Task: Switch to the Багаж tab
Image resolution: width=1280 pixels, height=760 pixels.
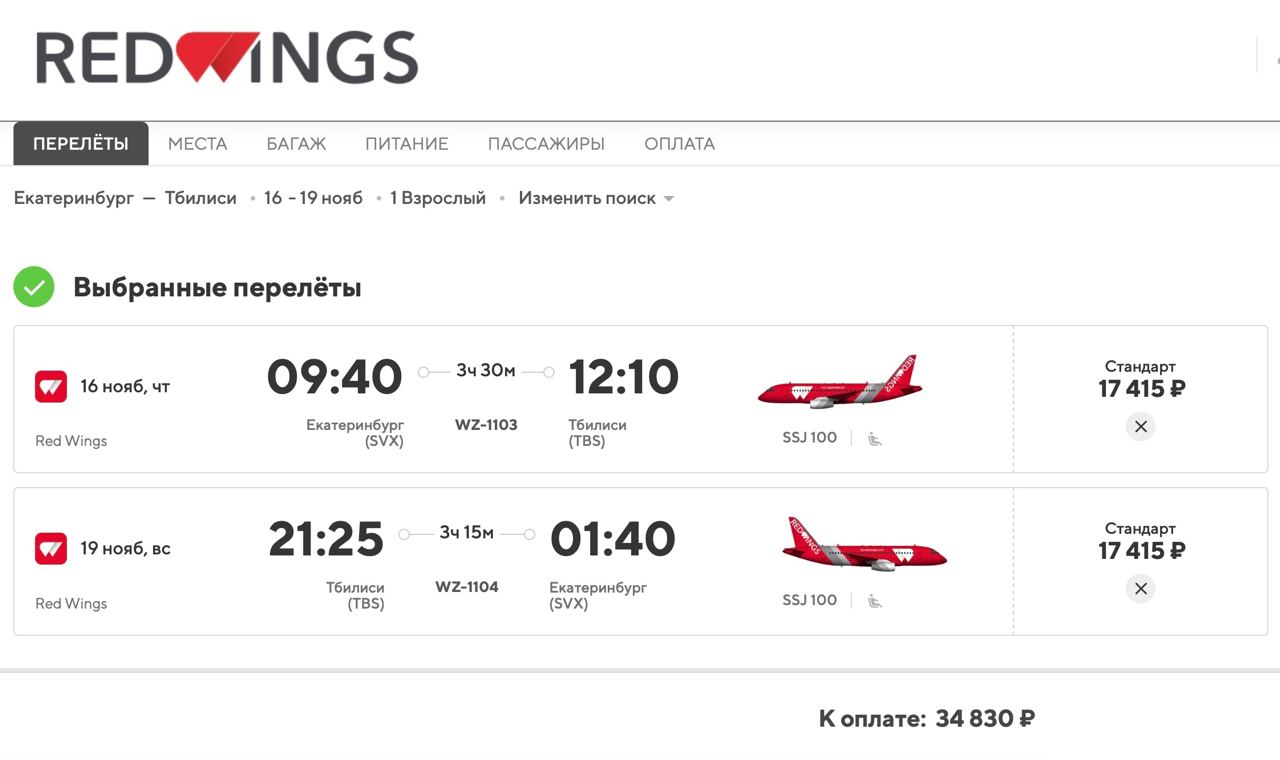Action: pyautogui.click(x=296, y=144)
